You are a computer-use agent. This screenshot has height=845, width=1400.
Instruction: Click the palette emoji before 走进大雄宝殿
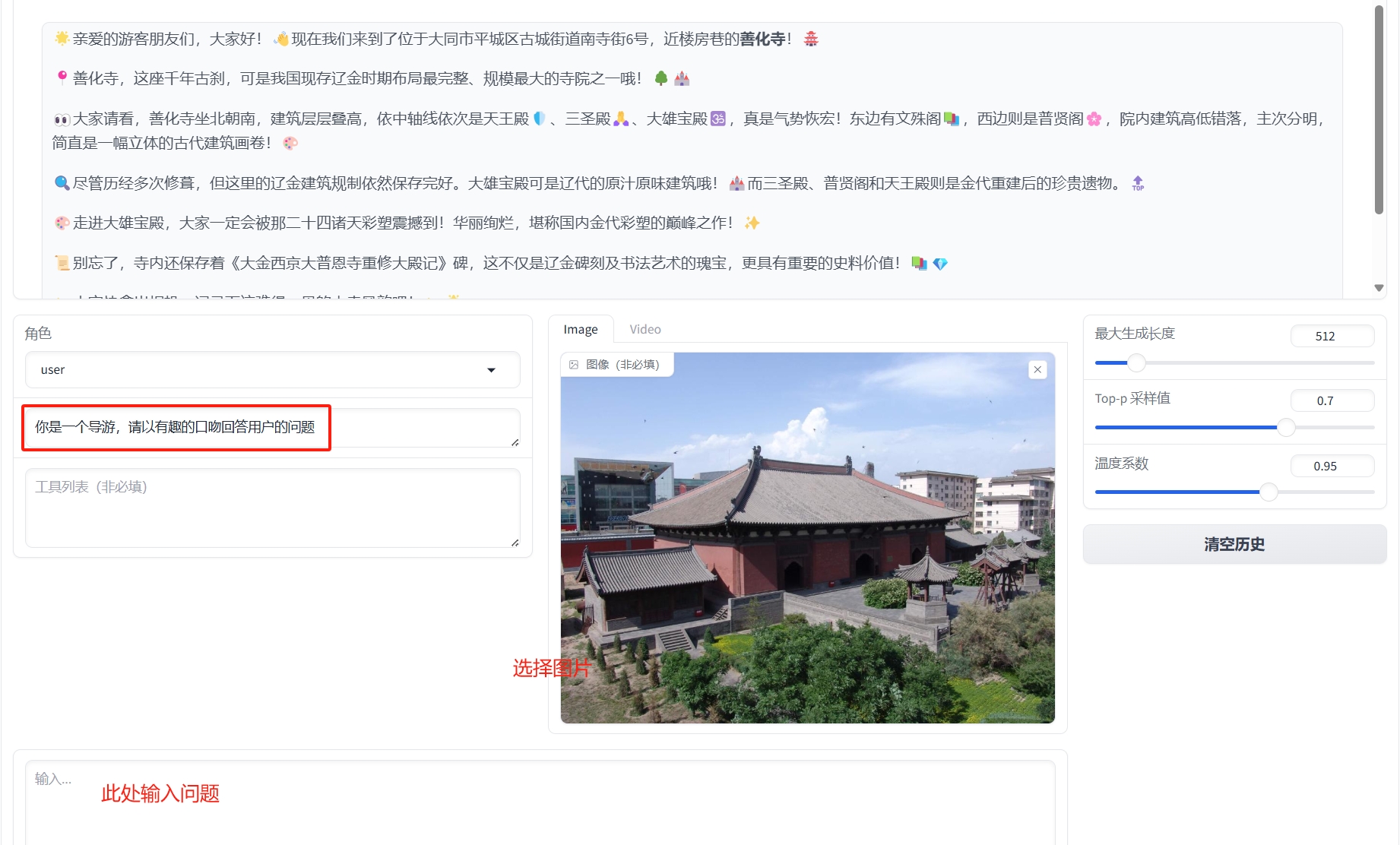[x=62, y=223]
